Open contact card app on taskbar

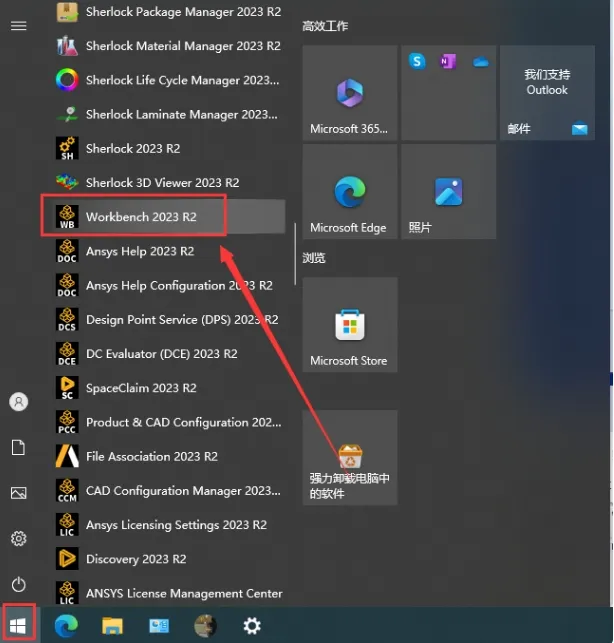coord(159,626)
